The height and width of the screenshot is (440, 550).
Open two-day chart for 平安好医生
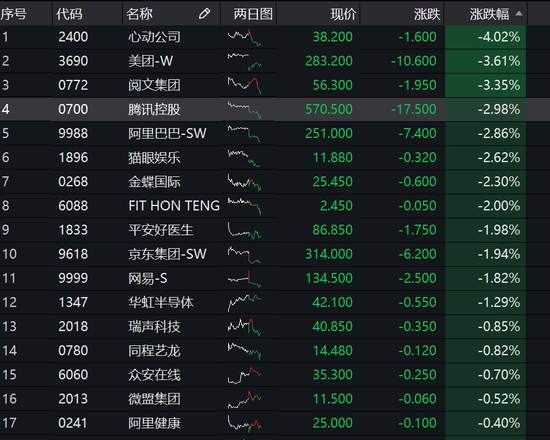coord(244,231)
